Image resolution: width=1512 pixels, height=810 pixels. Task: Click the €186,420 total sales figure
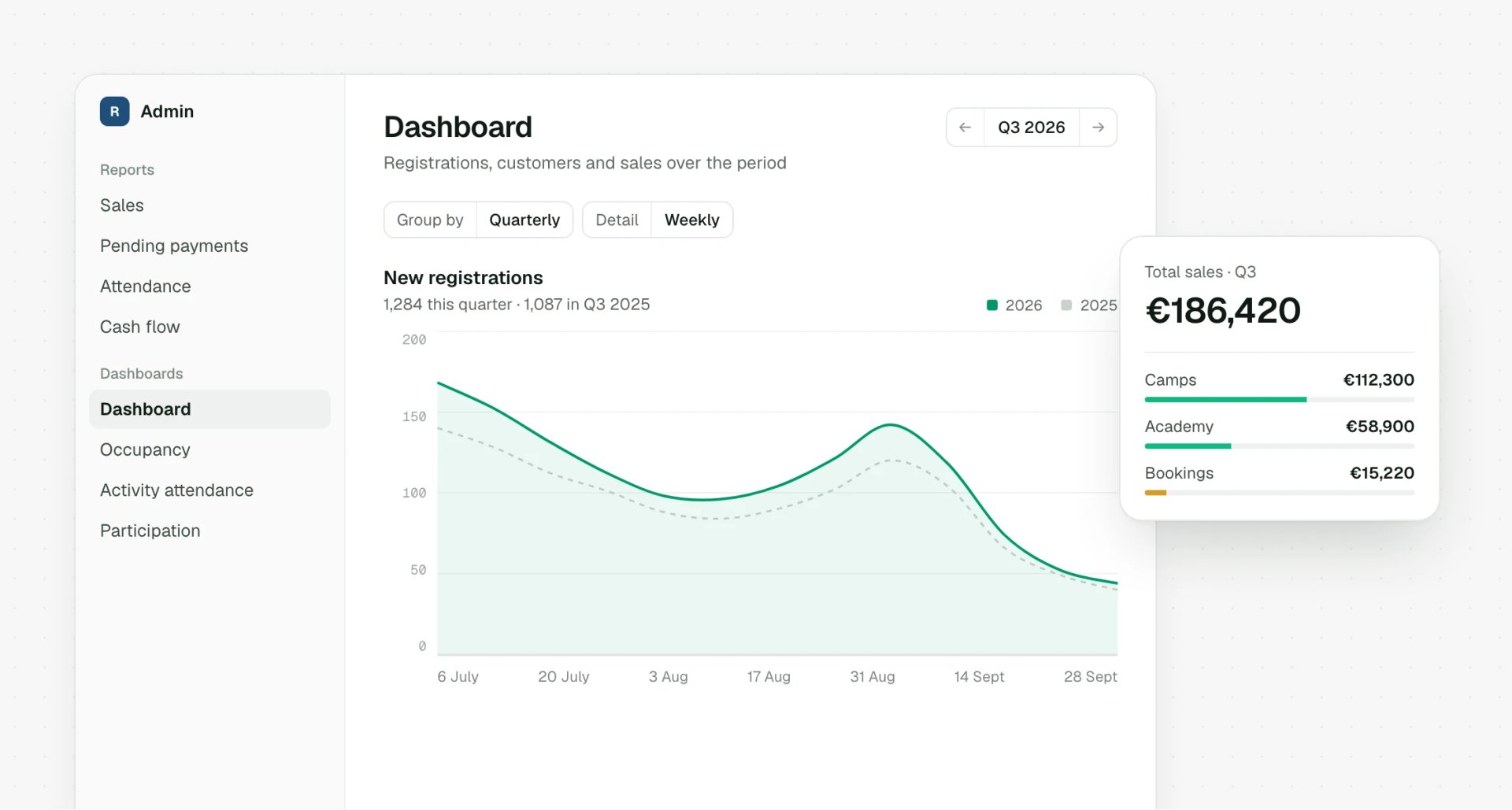coord(1223,311)
